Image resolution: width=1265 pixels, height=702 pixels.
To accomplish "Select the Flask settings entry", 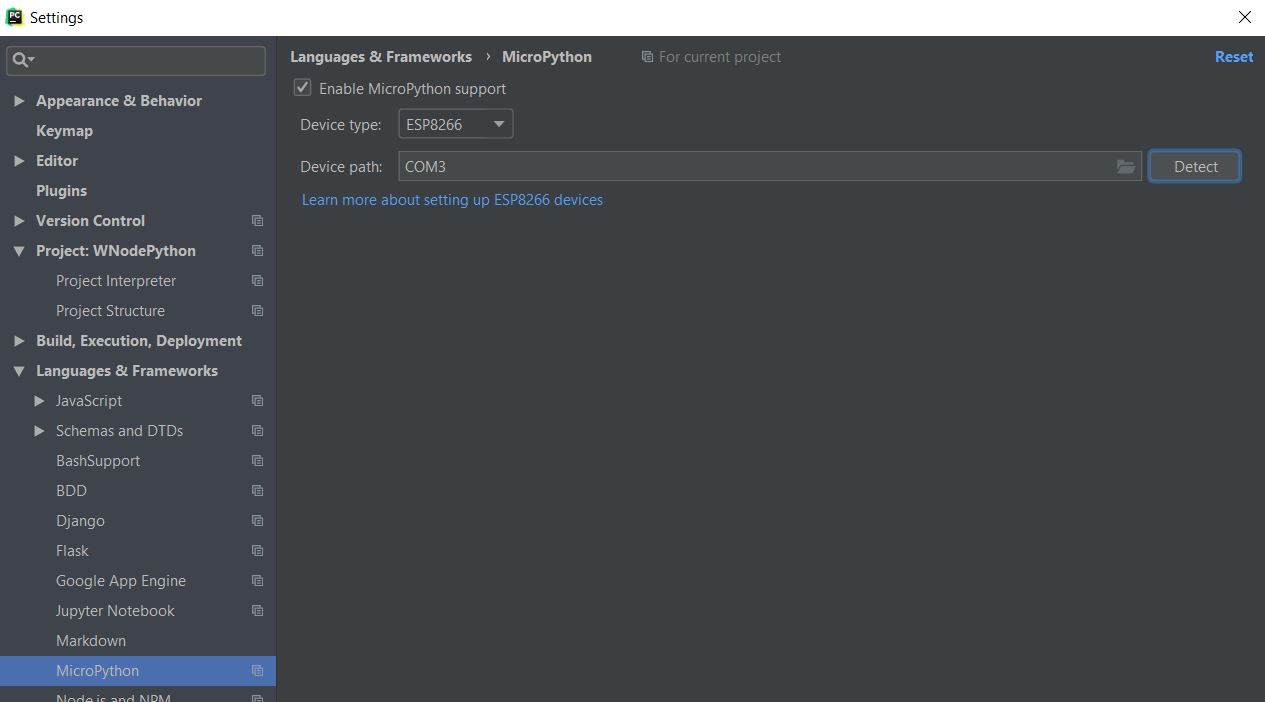I will point(72,551).
